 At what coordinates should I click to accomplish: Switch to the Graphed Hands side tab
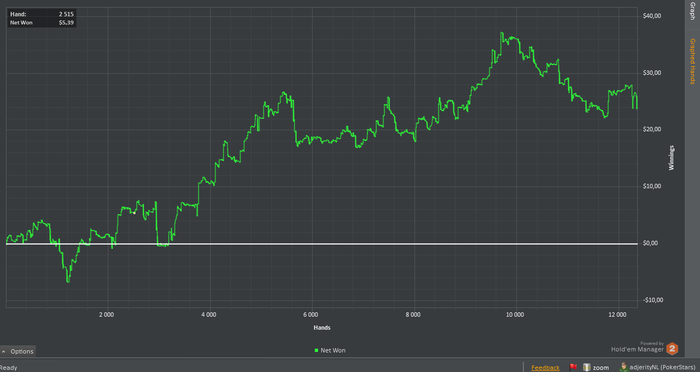[692, 61]
